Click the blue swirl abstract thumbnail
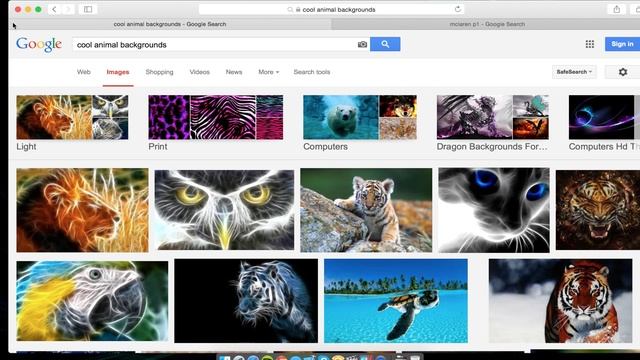Viewport: 640px width, 360px height. click(x=601, y=117)
